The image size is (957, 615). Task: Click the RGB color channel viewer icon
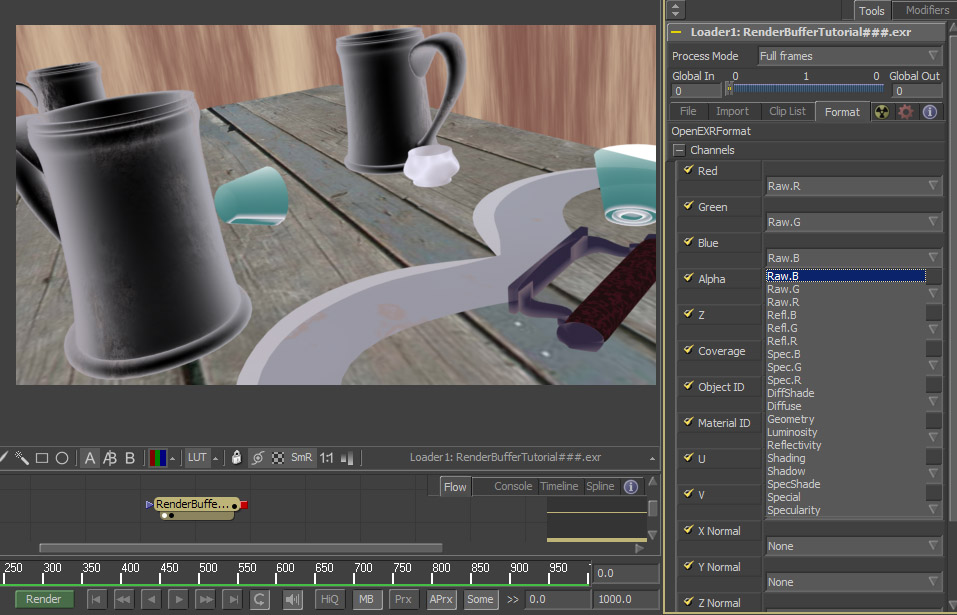pyautogui.click(x=158, y=458)
